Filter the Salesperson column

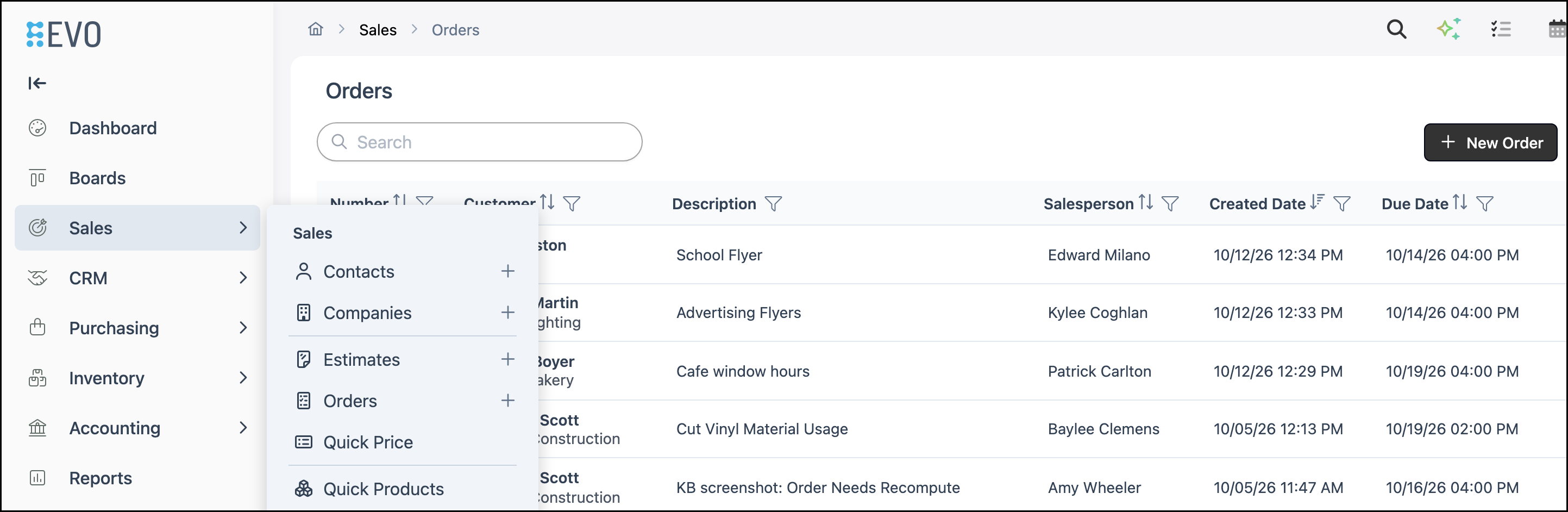[1170, 203]
